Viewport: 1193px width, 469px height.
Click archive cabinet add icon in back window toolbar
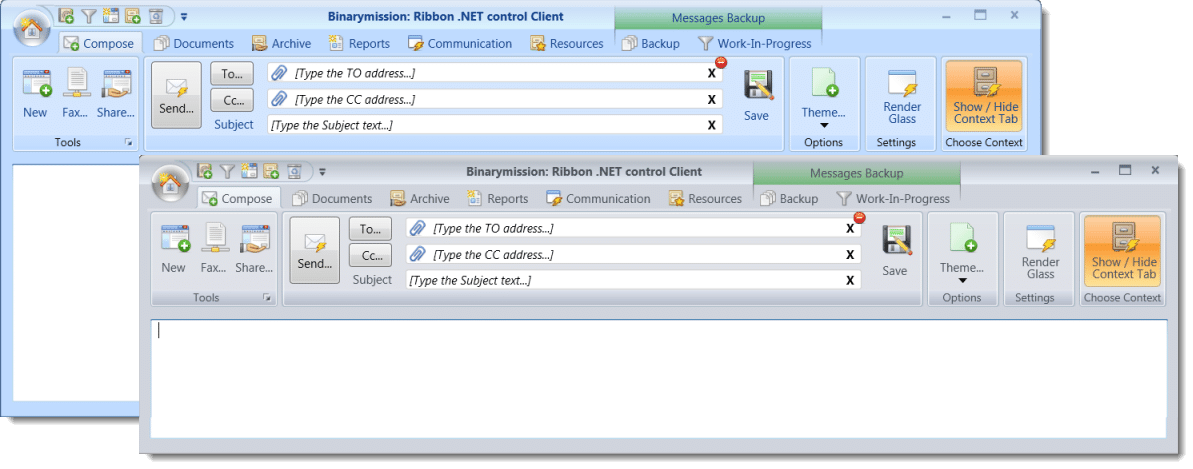pyautogui.click(x=133, y=15)
